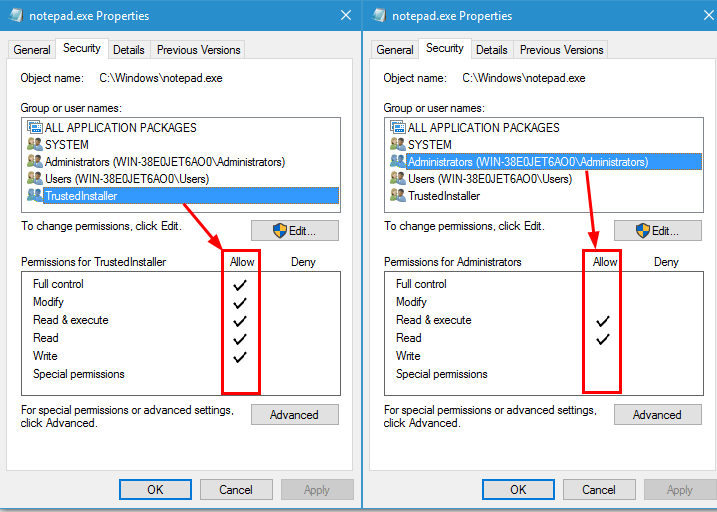The height and width of the screenshot is (512, 717).
Task: Click Read & execute row in right window
Action: click(544, 320)
